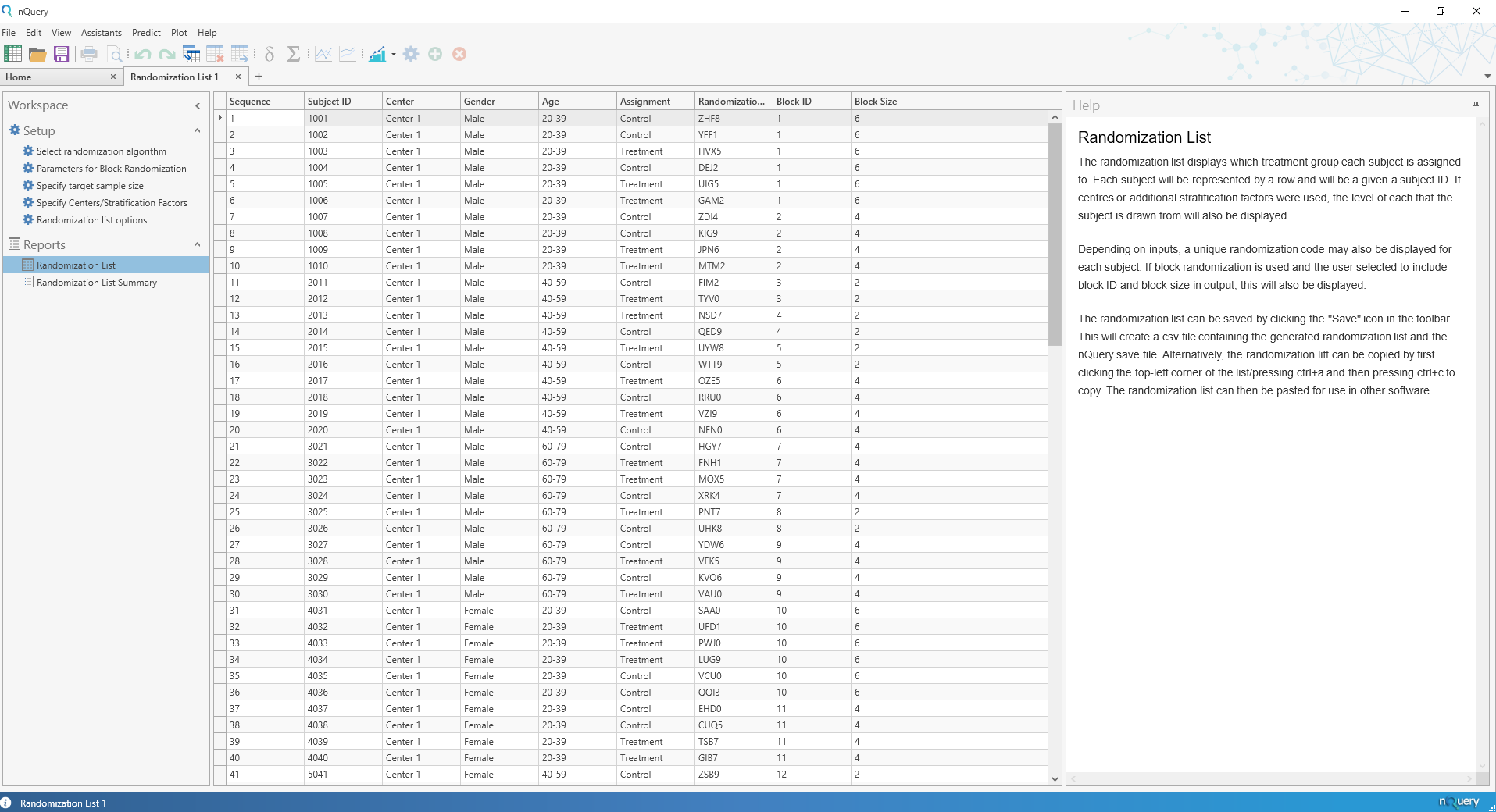The height and width of the screenshot is (812, 1496).
Task: Open Specify target sample size
Action: click(x=90, y=186)
